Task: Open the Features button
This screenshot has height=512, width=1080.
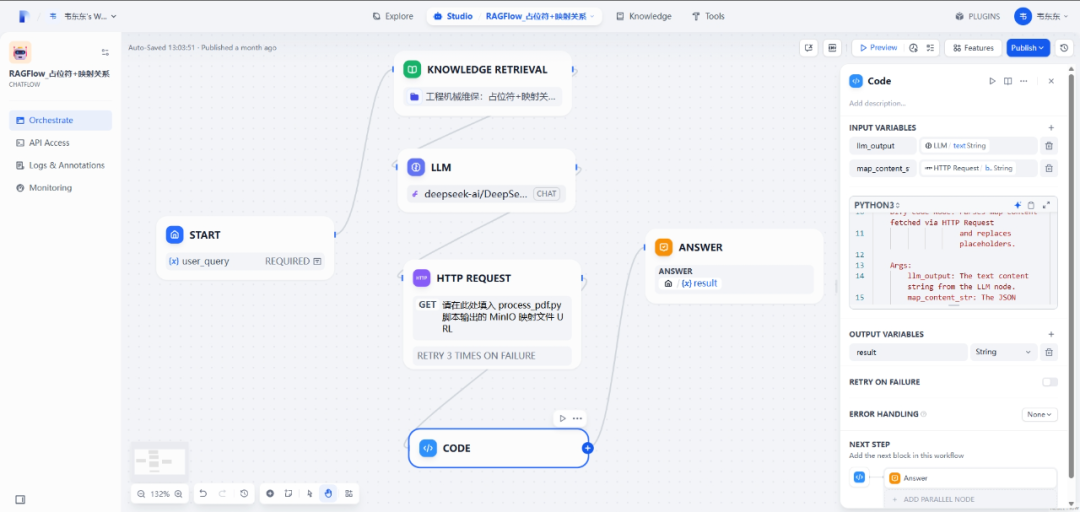Action: click(x=973, y=48)
